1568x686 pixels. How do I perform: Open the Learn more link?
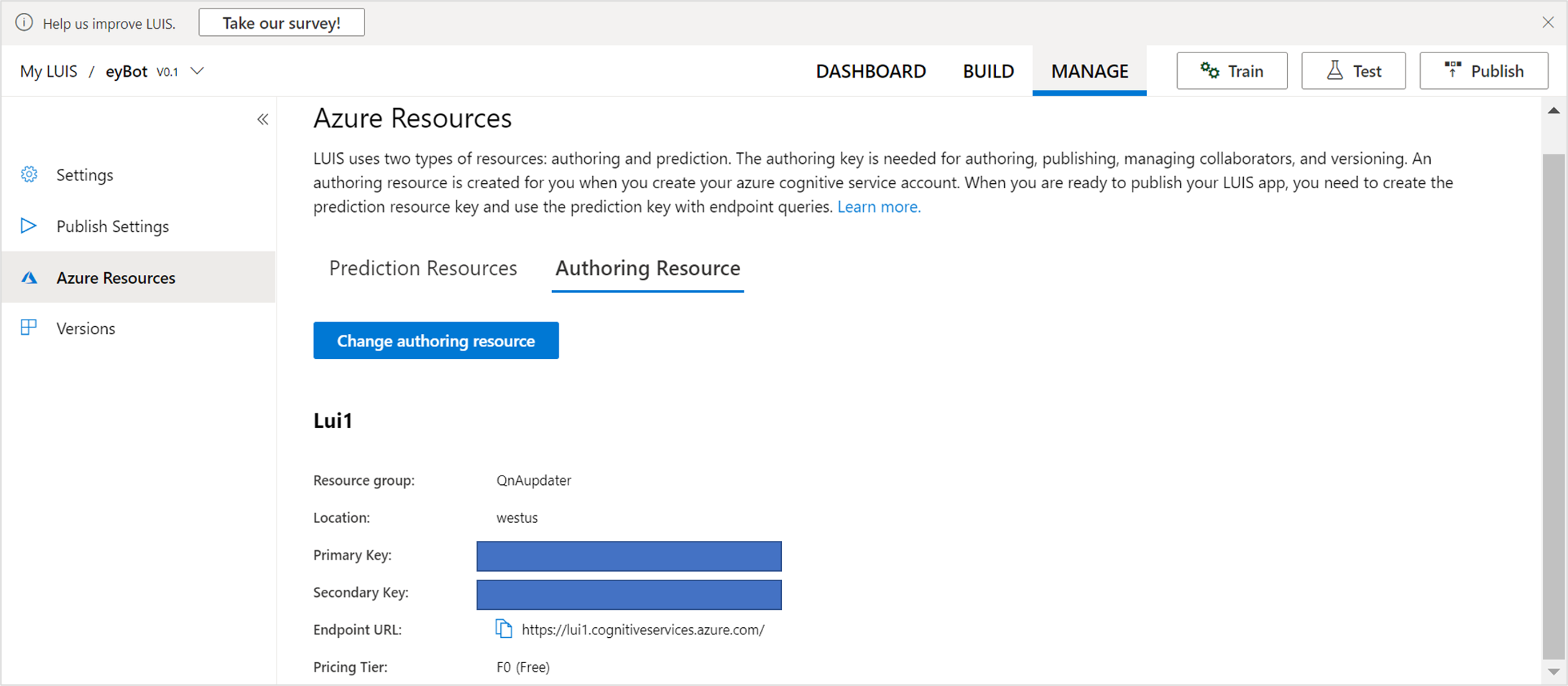(x=879, y=207)
